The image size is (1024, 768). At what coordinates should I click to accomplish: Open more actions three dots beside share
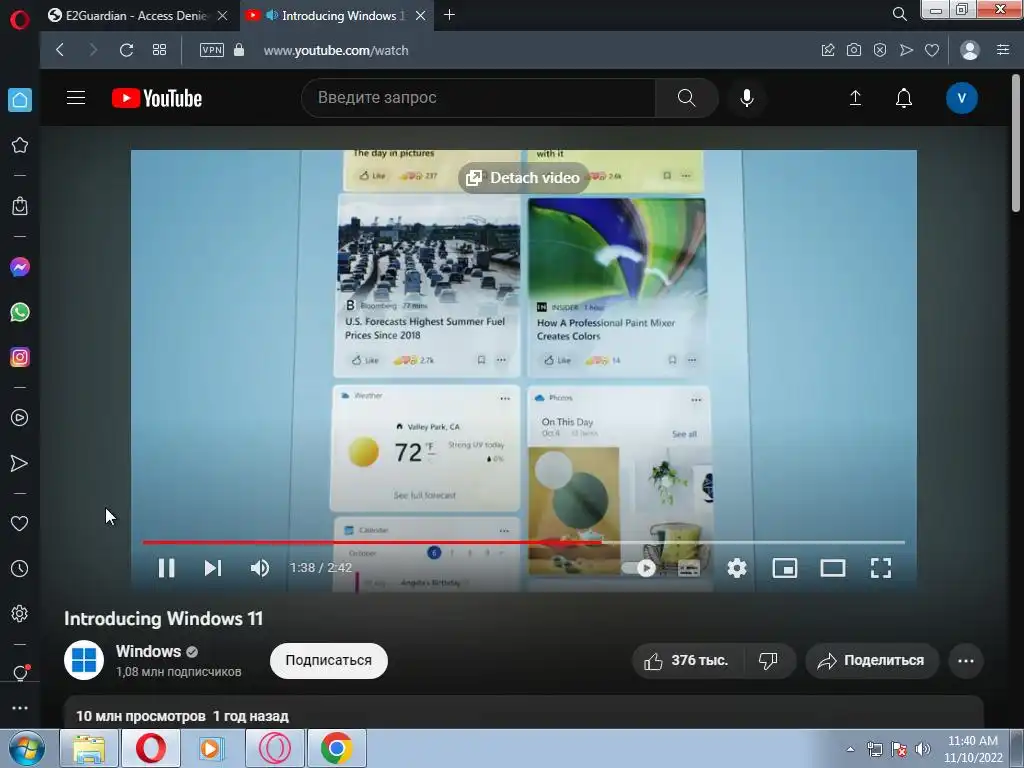pos(966,661)
